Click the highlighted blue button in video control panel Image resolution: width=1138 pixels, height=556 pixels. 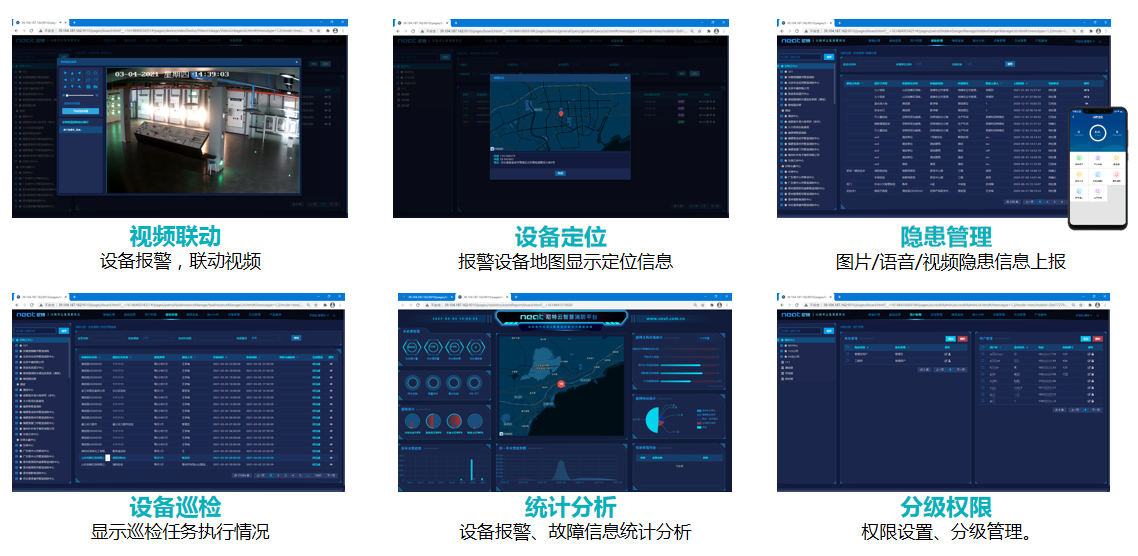[x=83, y=111]
